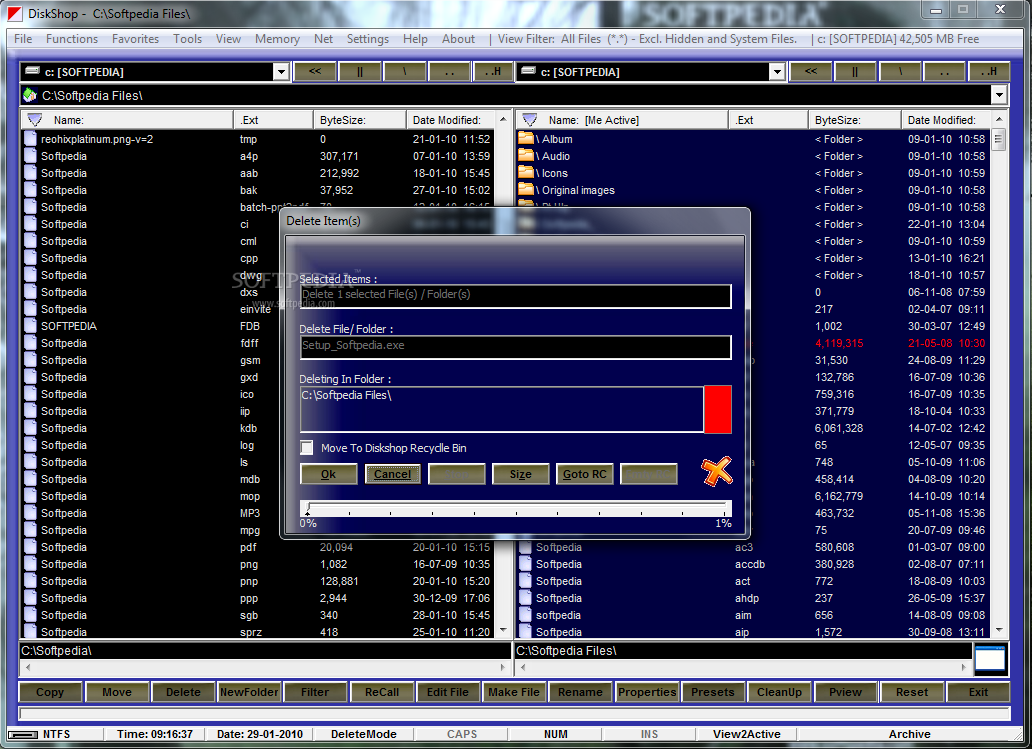The width and height of the screenshot is (1032, 749).
Task: Click the Properties button
Action: coord(647,692)
